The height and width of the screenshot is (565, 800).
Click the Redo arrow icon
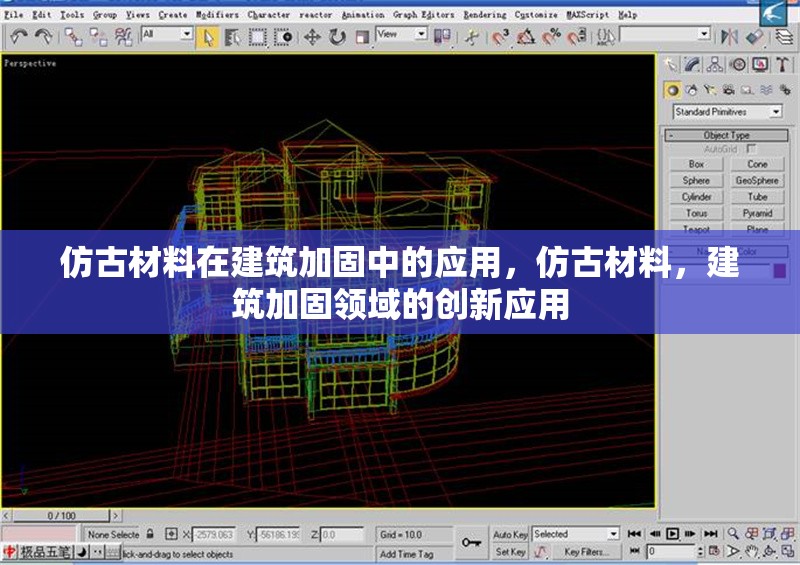pyautogui.click(x=43, y=36)
